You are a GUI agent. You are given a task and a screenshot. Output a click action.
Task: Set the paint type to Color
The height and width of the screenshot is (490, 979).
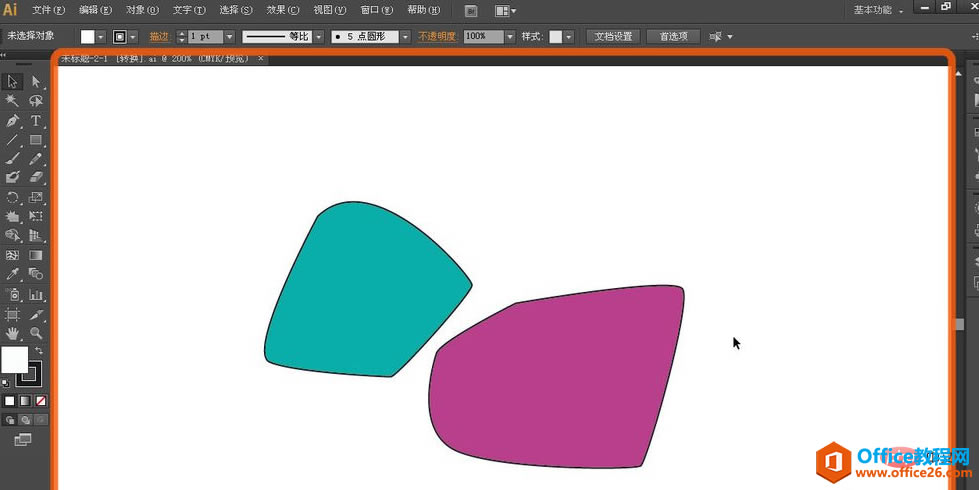coord(9,401)
